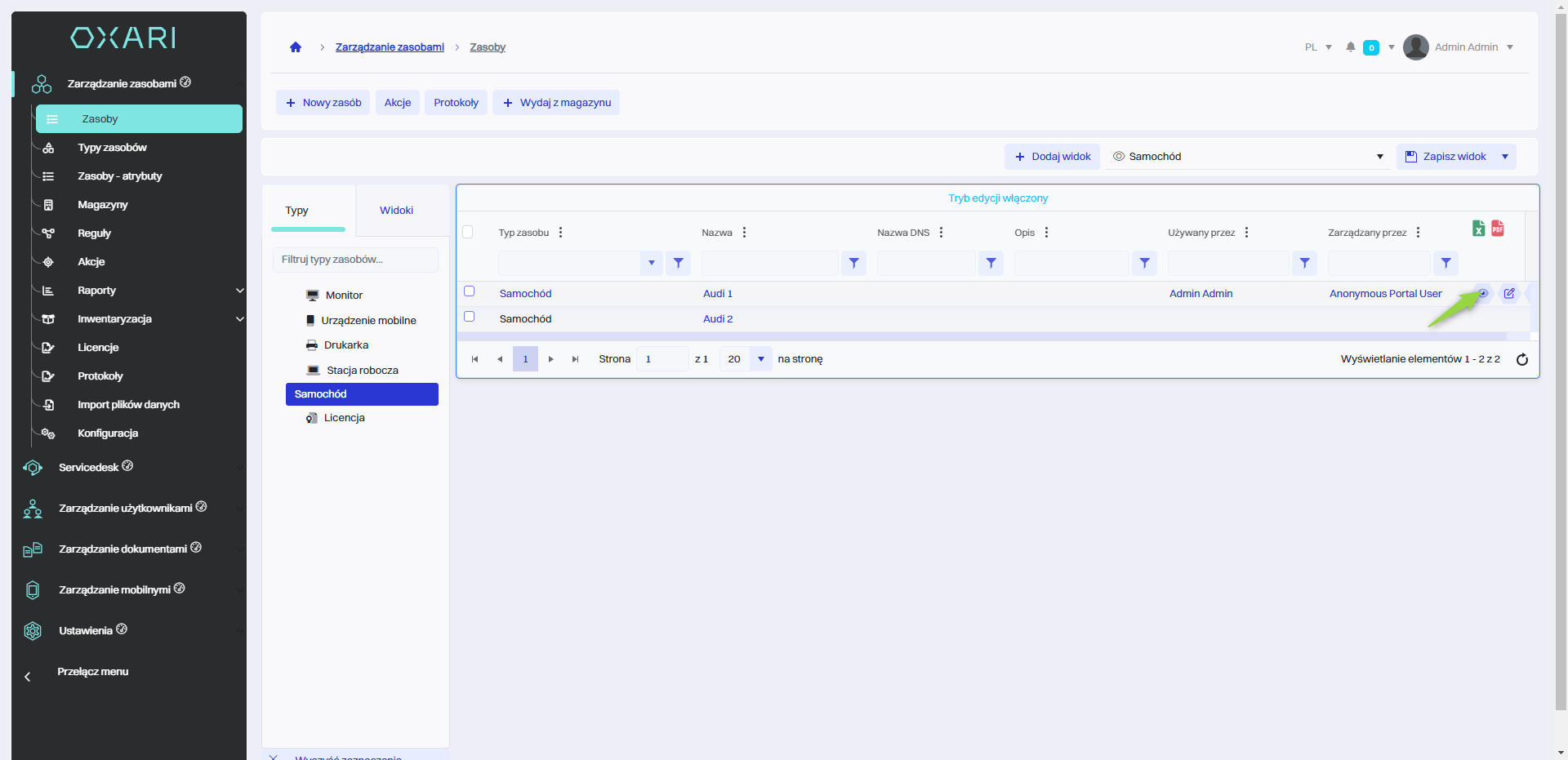
Task: Open Typ zasobu column options menu
Action: tap(560, 233)
